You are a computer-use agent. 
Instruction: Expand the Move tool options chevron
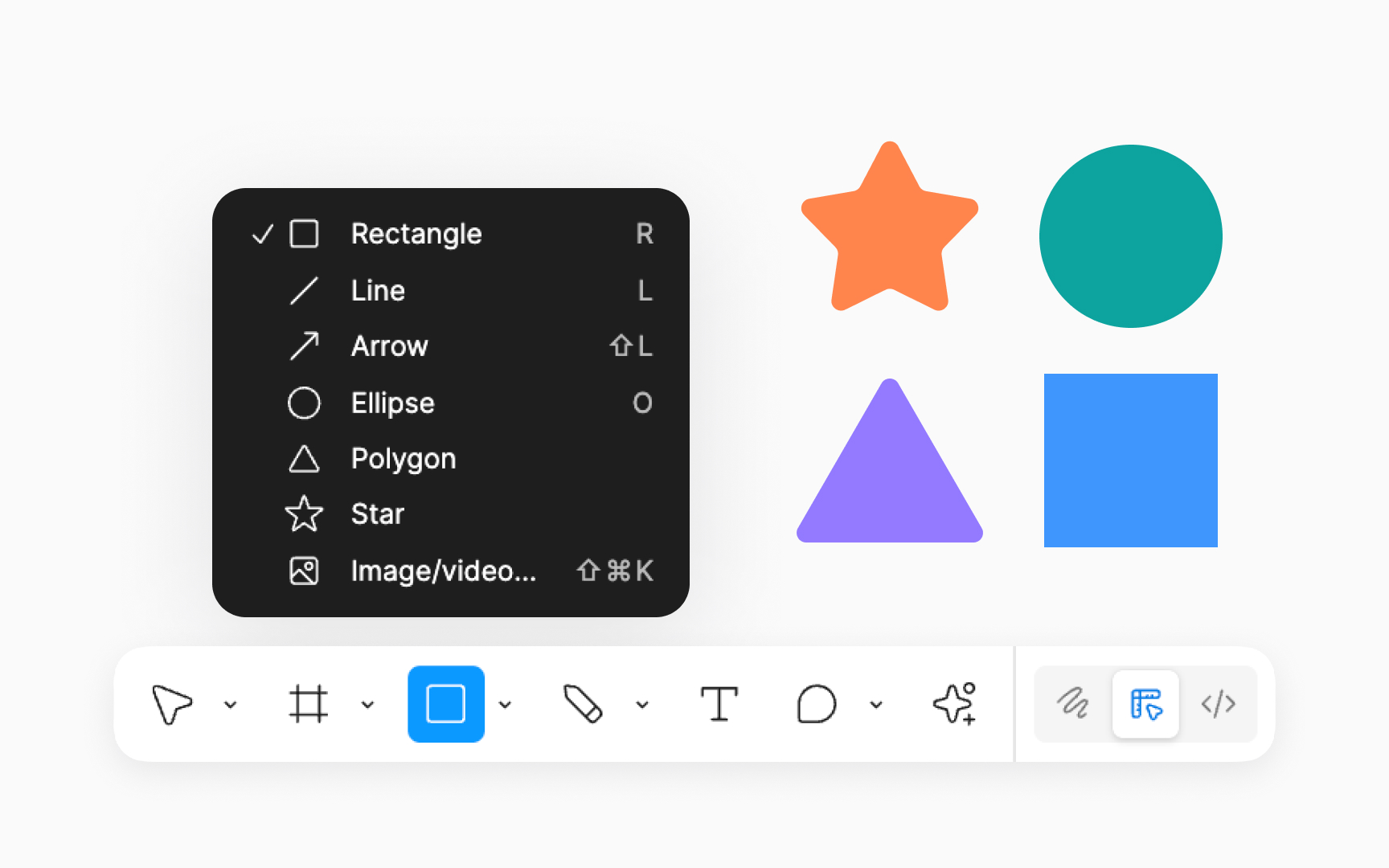coord(232,704)
